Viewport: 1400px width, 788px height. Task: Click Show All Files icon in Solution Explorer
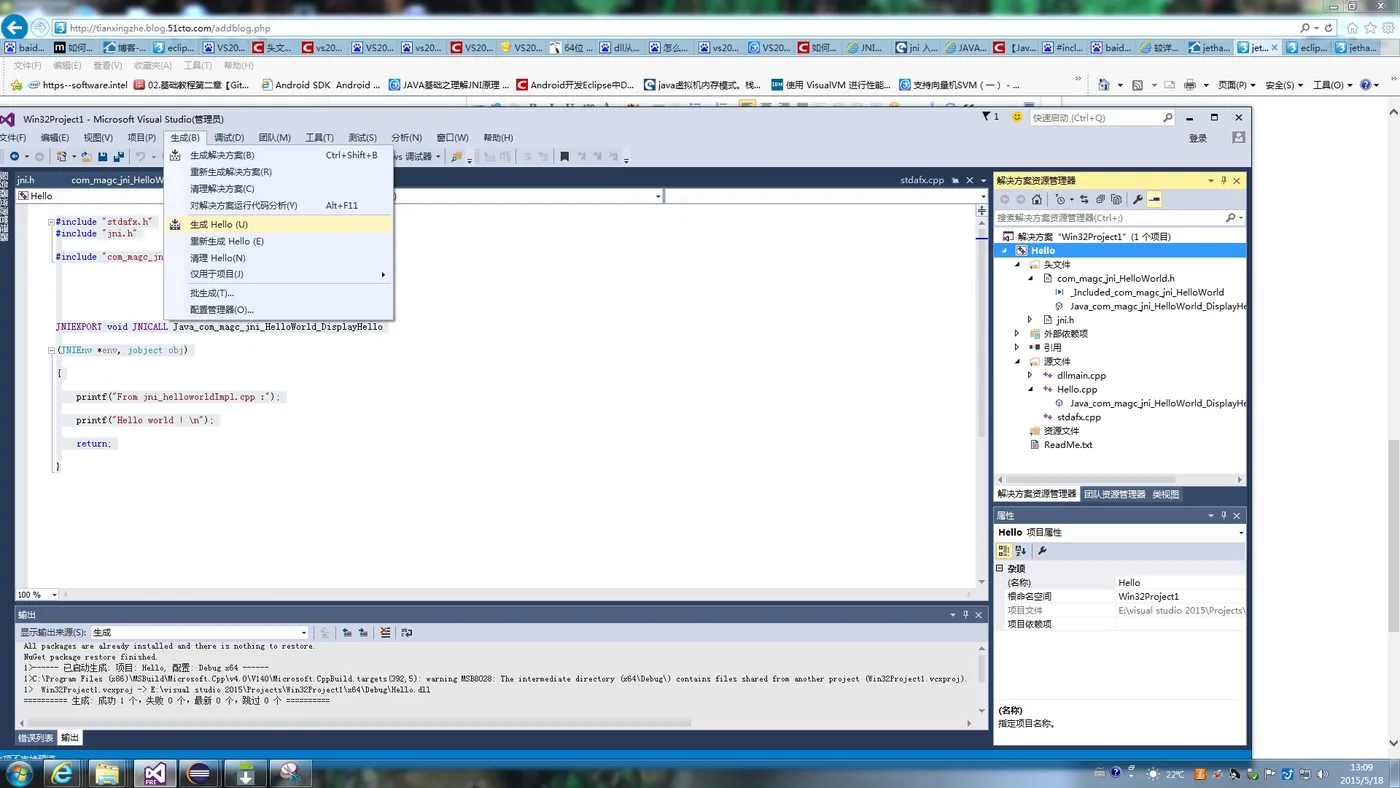[1116, 199]
